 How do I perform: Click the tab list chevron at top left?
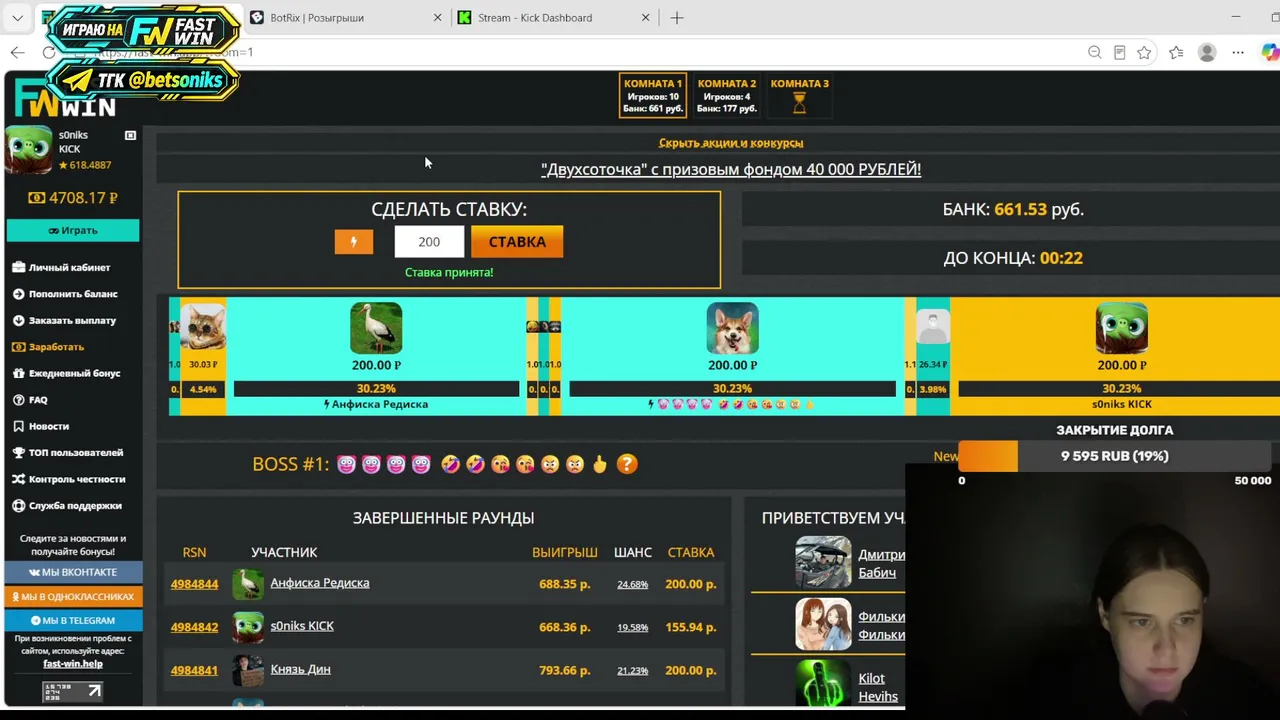pyautogui.click(x=17, y=18)
